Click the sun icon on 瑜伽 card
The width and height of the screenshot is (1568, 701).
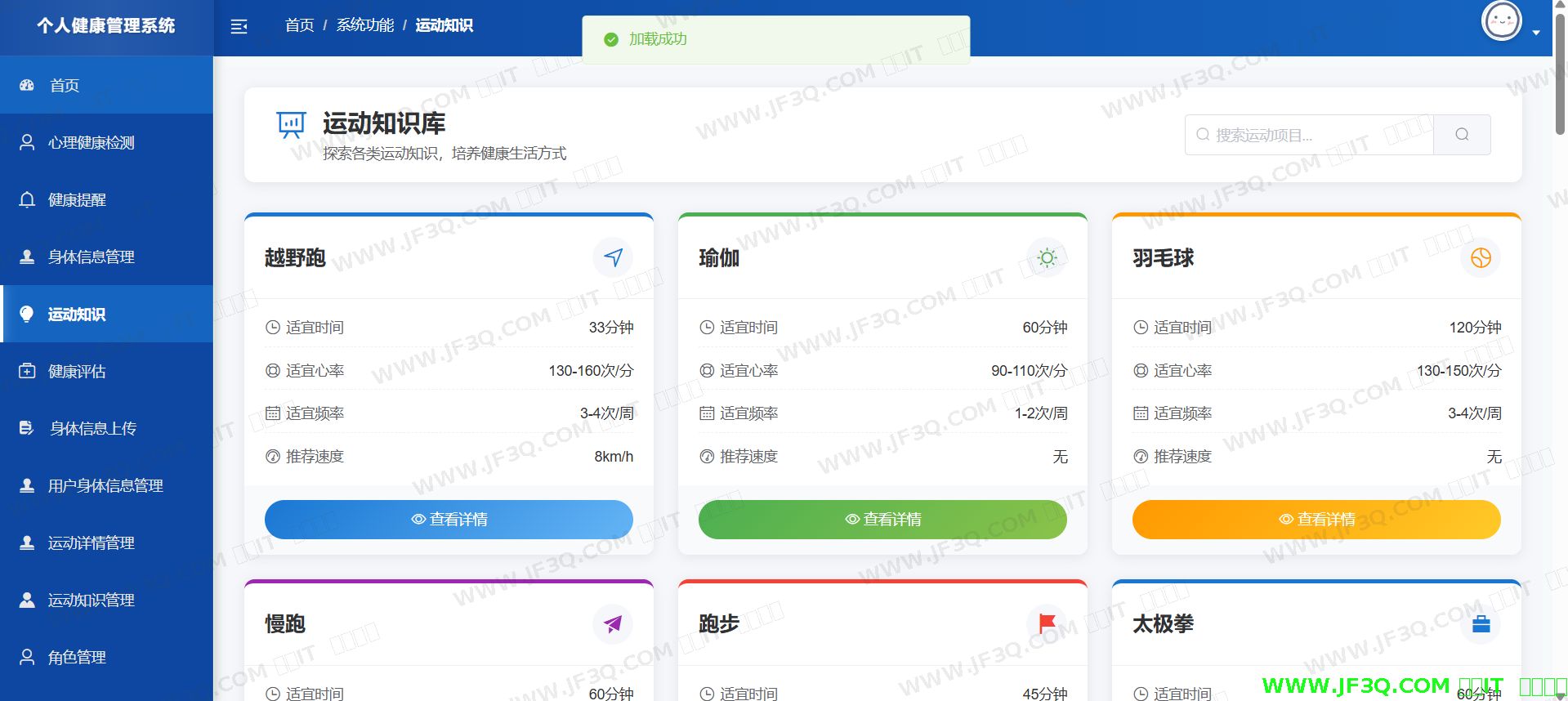(x=1047, y=258)
